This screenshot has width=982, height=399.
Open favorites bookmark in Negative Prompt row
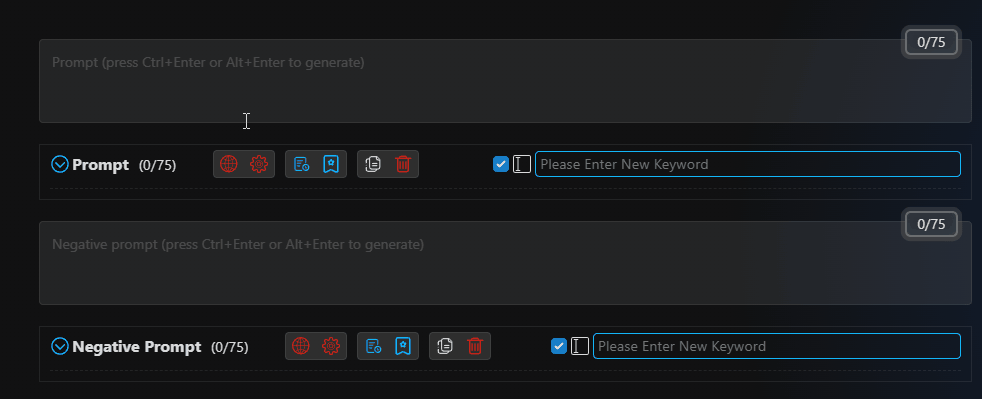pyautogui.click(x=403, y=346)
